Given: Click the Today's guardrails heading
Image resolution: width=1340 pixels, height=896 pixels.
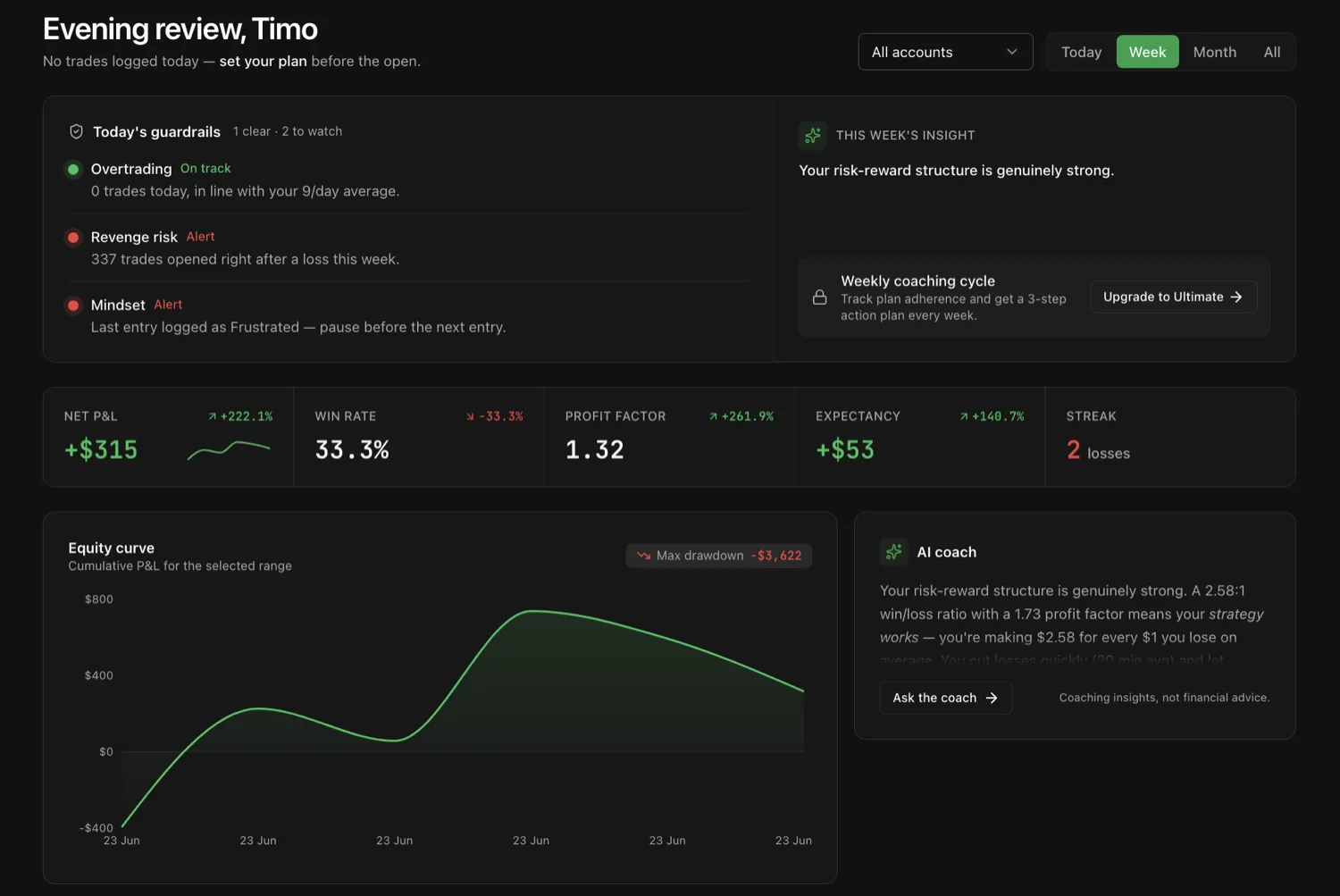Looking at the screenshot, I should click(x=156, y=131).
